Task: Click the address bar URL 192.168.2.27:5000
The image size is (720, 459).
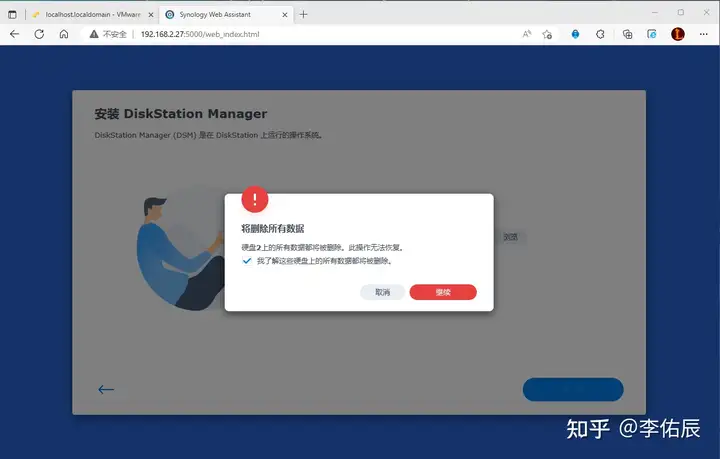Action: coord(200,34)
